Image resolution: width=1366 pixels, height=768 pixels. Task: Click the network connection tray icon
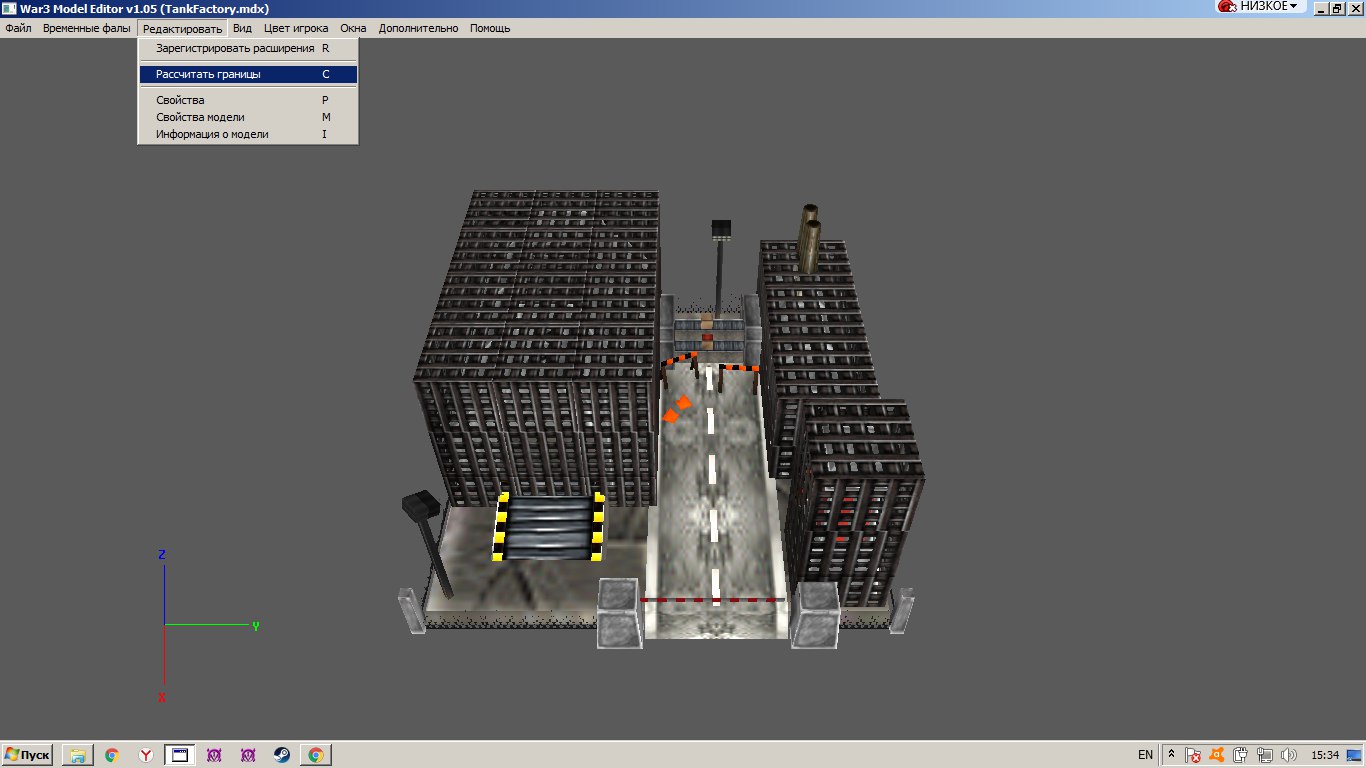click(1264, 755)
